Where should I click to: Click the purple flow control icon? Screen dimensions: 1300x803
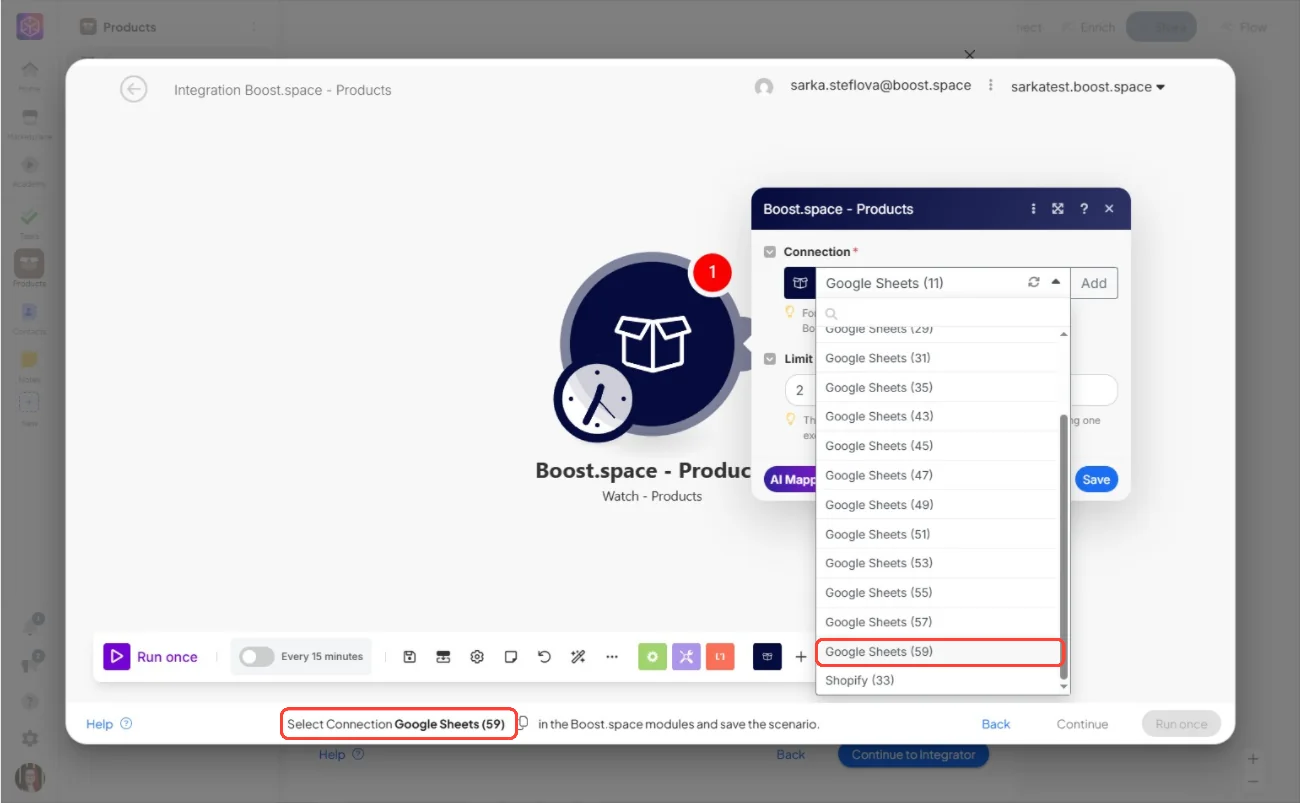click(x=686, y=657)
